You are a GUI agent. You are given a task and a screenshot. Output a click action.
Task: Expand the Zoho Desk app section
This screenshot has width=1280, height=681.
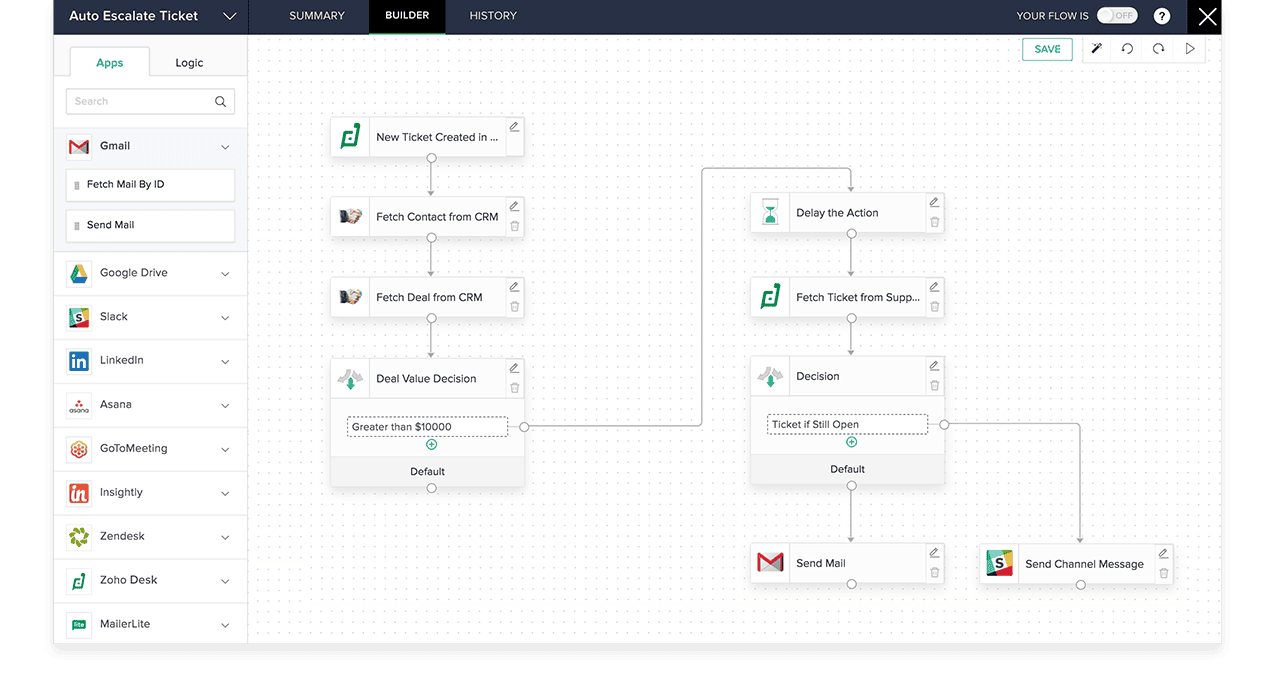[225, 581]
